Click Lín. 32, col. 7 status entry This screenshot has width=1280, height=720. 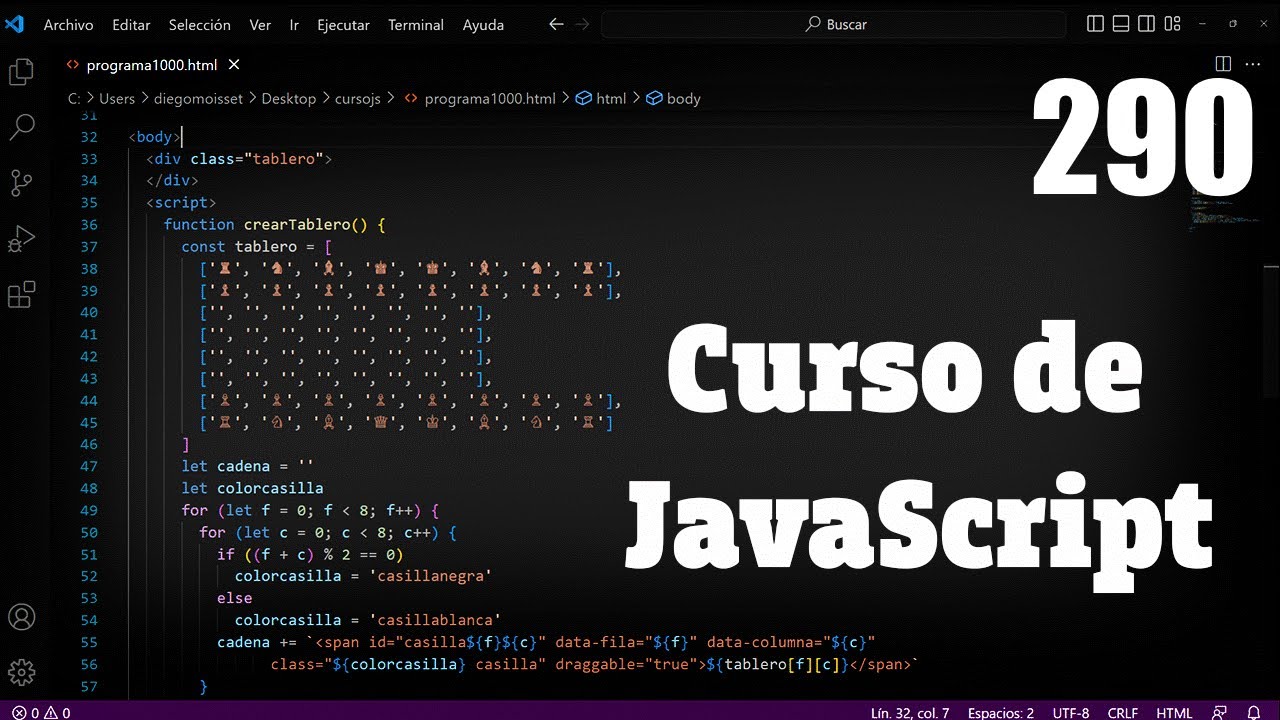pos(910,713)
